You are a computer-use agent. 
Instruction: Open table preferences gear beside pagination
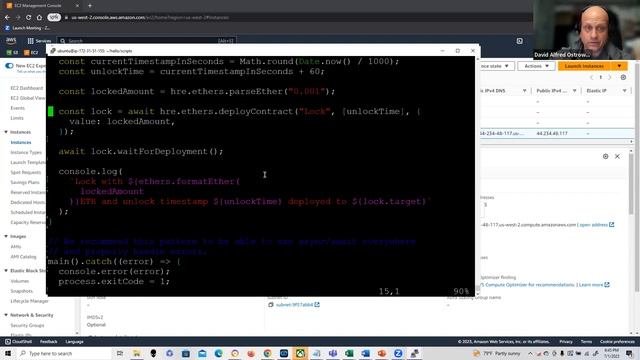[623, 77]
